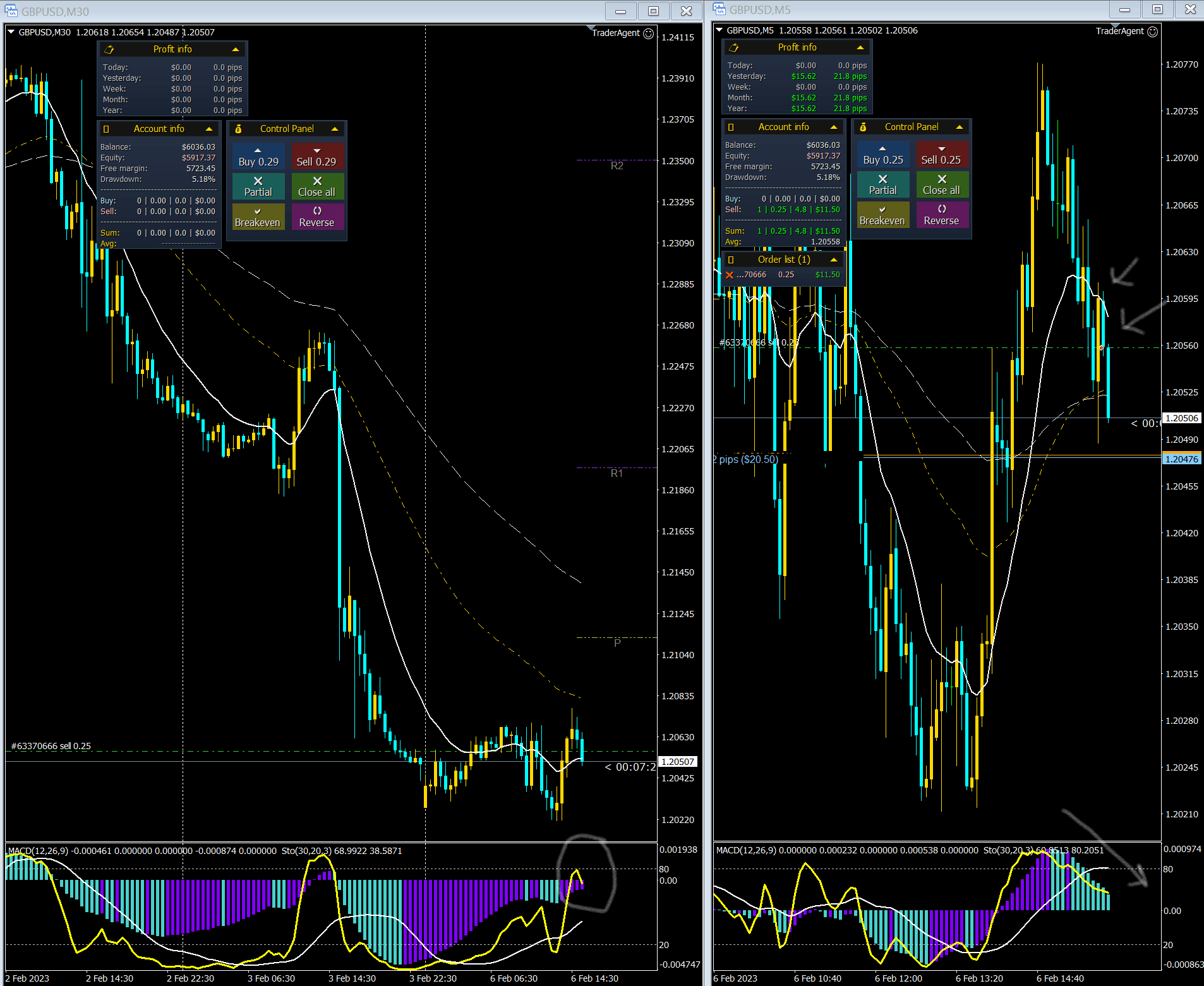Click Close all in M5 Control Panel

point(942,184)
